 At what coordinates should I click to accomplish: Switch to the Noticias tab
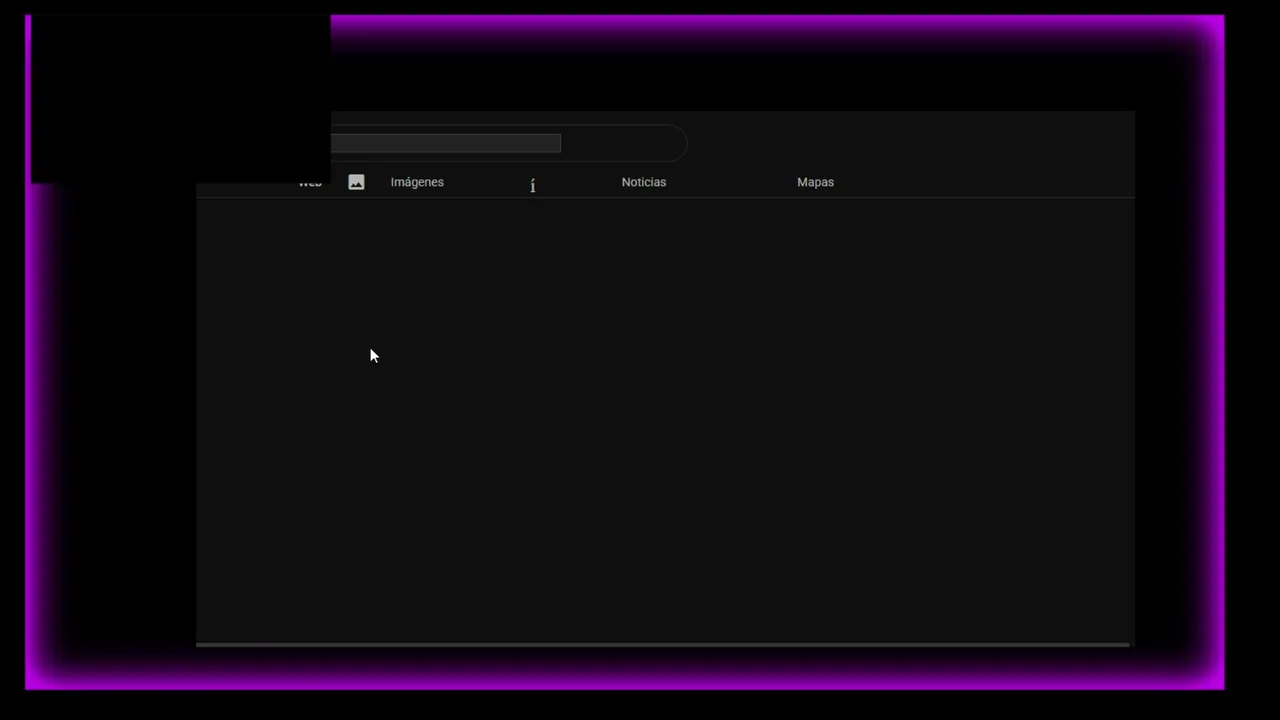coord(643,182)
